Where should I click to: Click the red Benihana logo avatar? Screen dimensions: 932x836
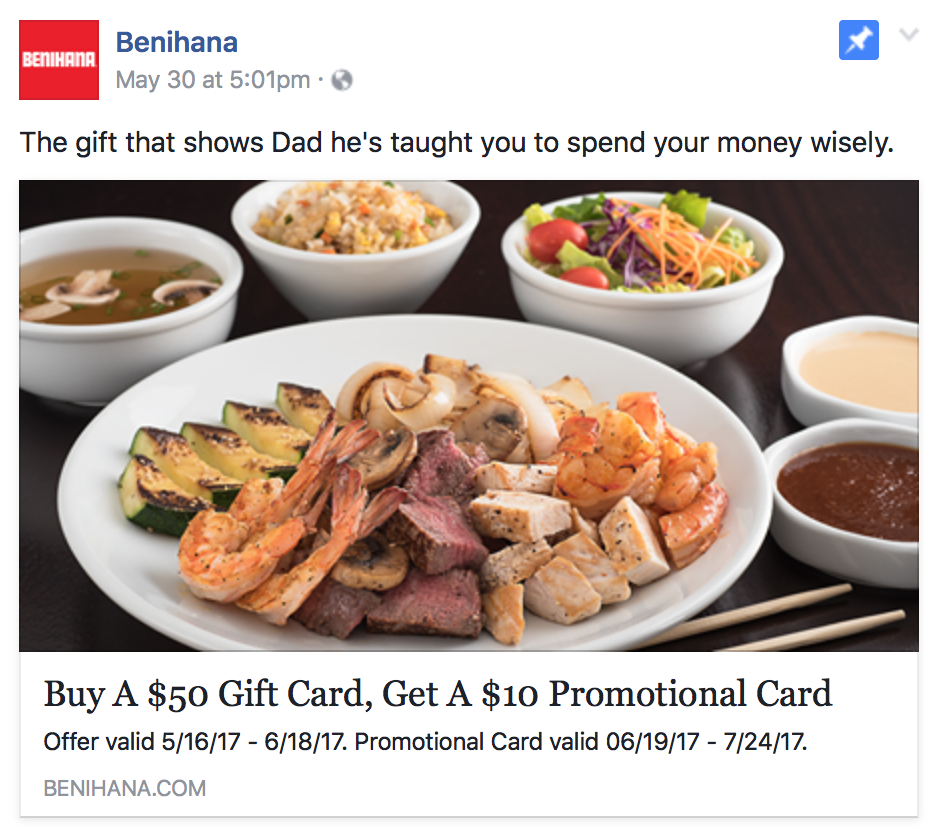click(59, 60)
